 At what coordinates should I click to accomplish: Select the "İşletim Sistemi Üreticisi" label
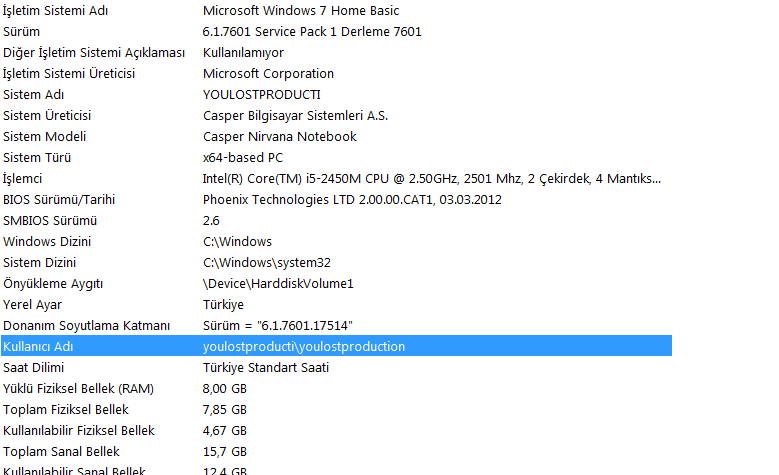(x=69, y=74)
